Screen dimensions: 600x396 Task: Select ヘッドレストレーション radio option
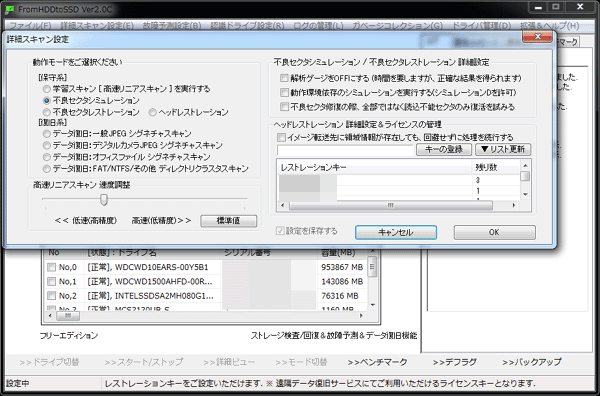(x=153, y=112)
